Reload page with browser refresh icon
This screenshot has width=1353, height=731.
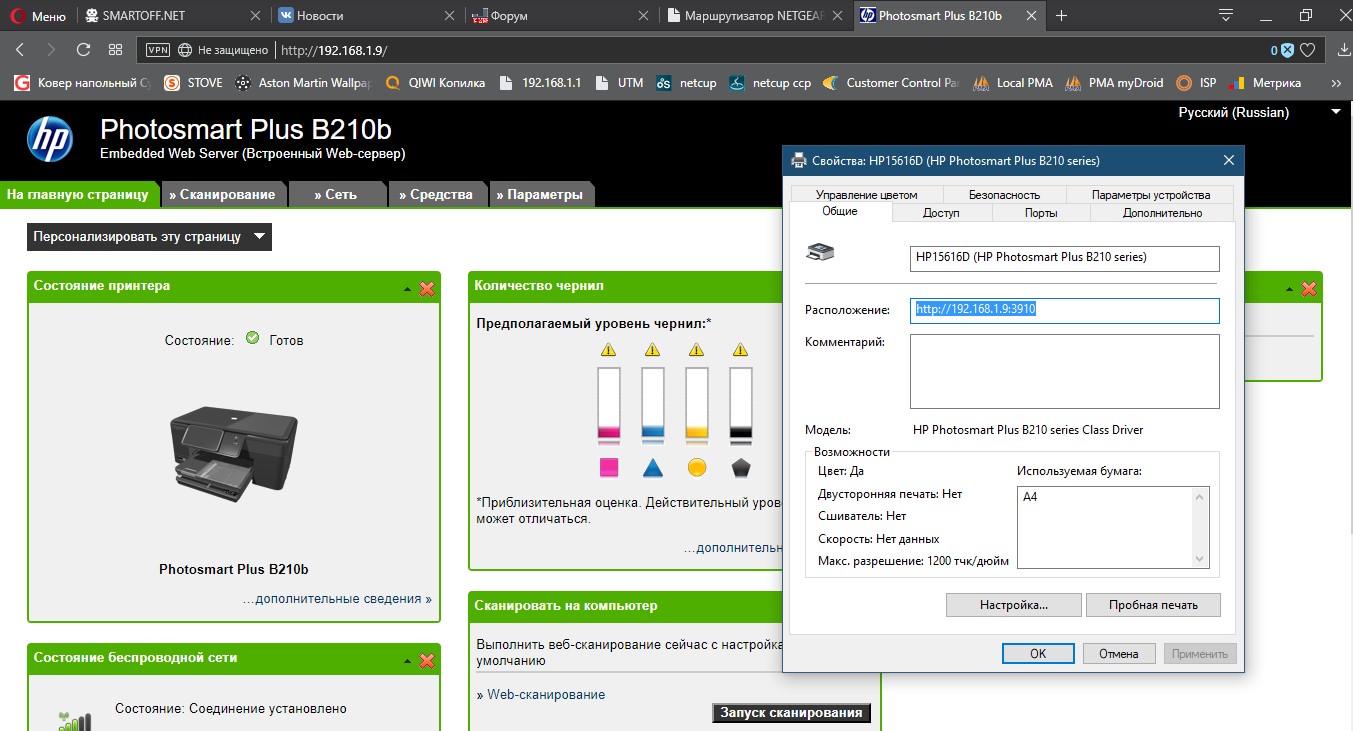click(x=83, y=49)
